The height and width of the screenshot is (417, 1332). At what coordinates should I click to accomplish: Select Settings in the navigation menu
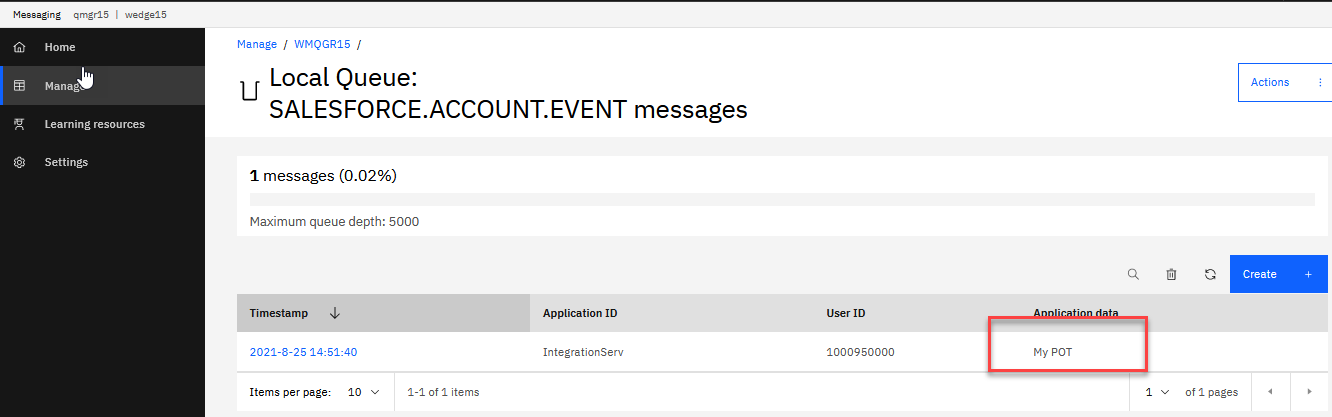(66, 162)
